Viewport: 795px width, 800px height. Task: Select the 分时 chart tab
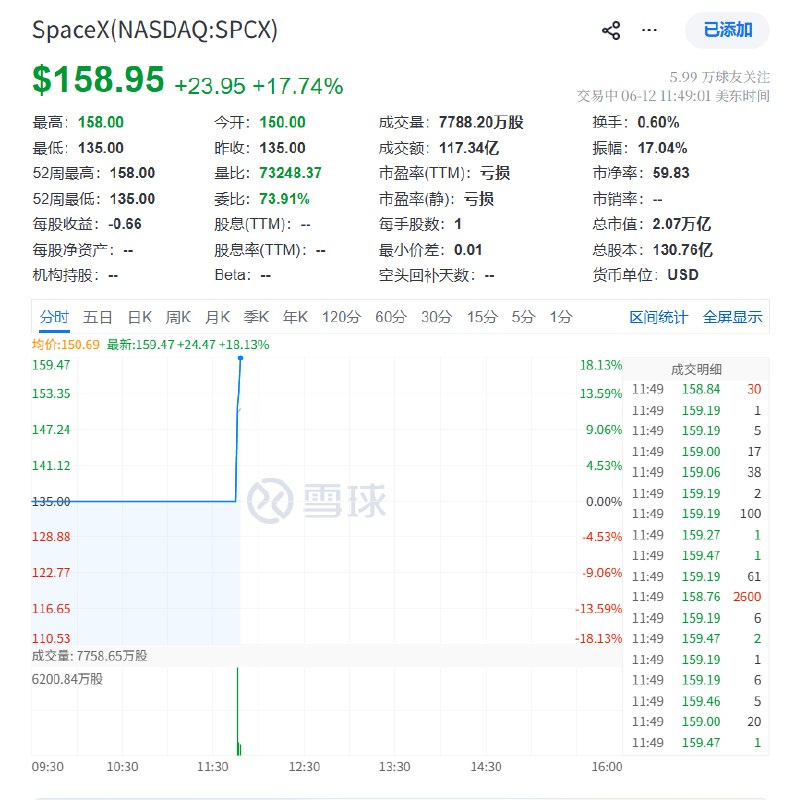point(54,317)
